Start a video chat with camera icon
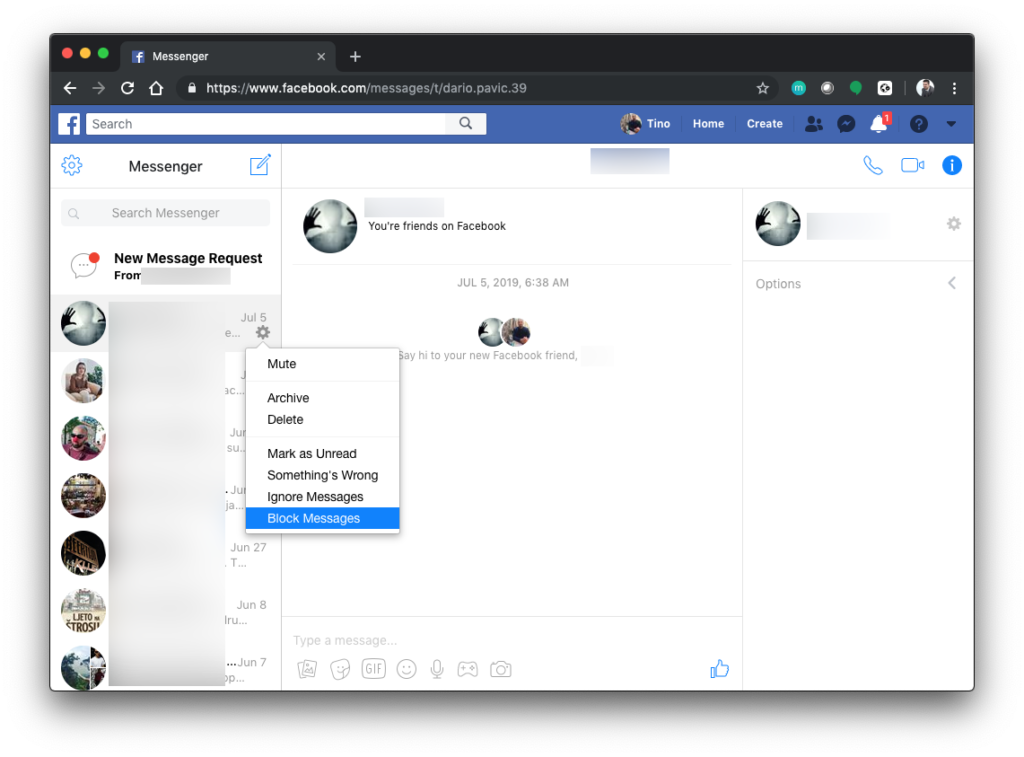The height and width of the screenshot is (757, 1024). tap(912, 166)
